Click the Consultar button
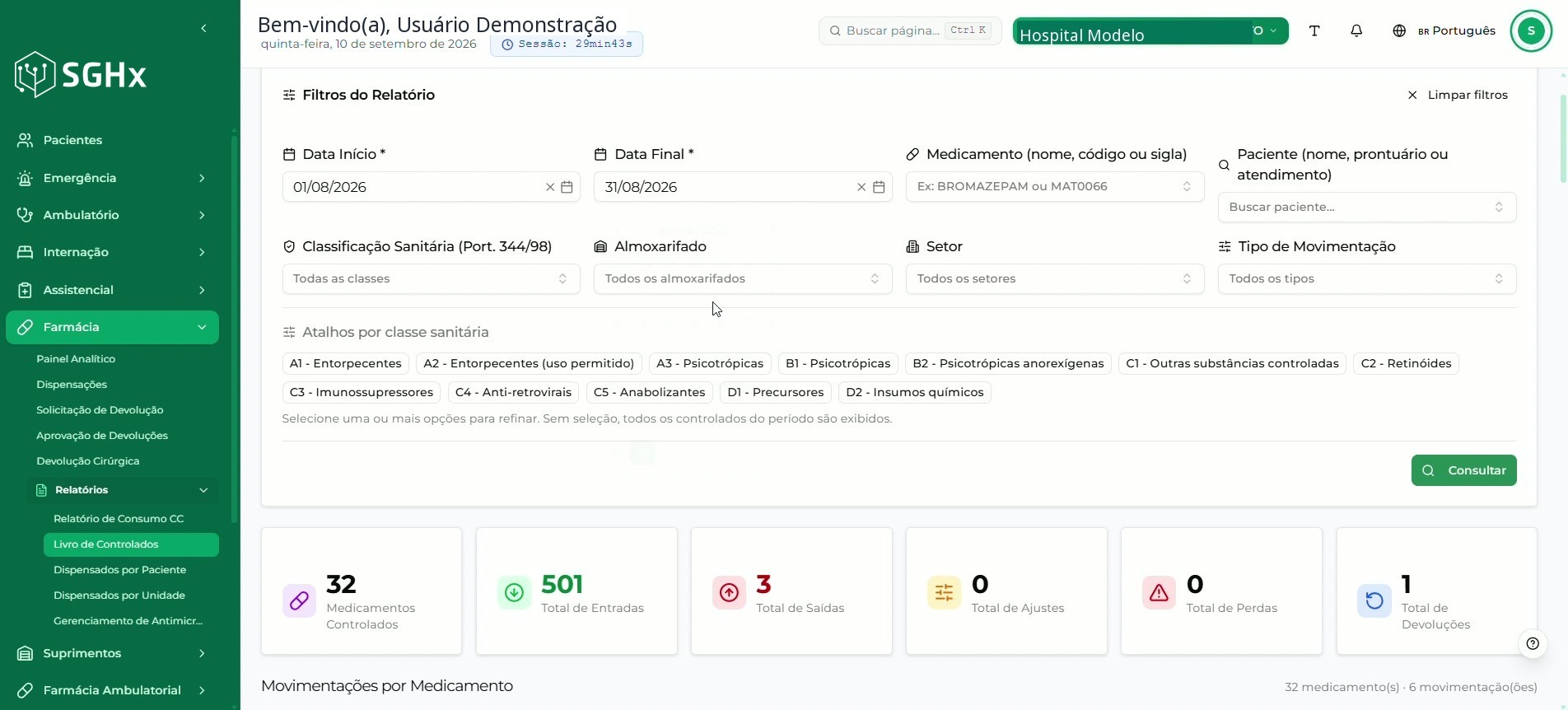 [x=1463, y=470]
